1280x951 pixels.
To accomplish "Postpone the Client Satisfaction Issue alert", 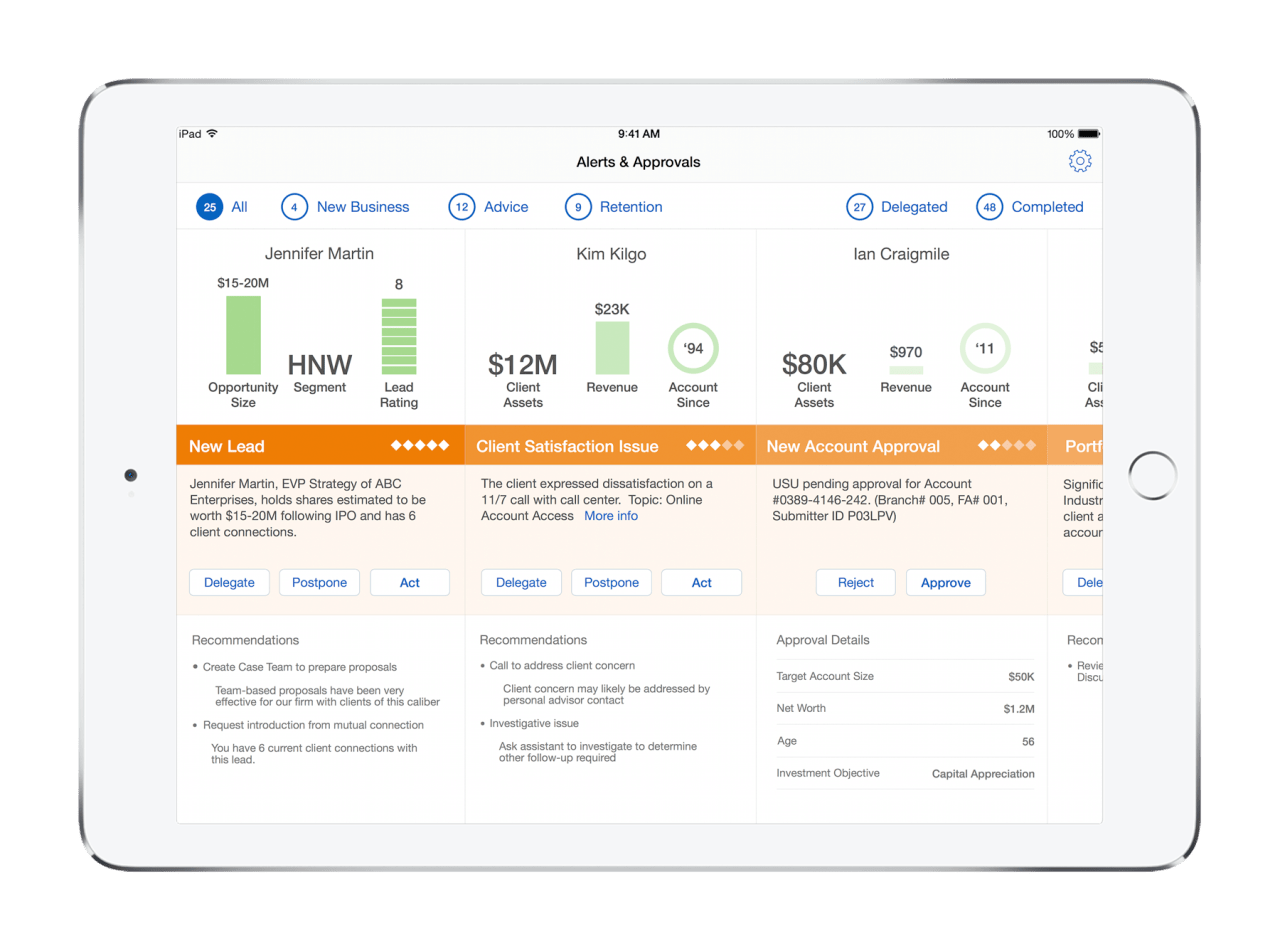I will (611, 583).
